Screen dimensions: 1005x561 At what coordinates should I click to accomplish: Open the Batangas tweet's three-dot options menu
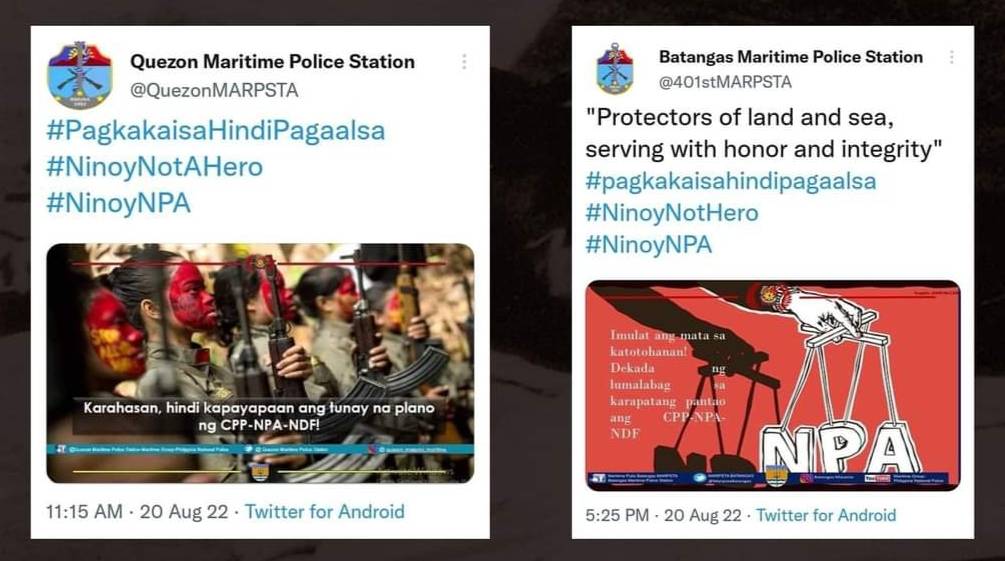click(x=952, y=57)
